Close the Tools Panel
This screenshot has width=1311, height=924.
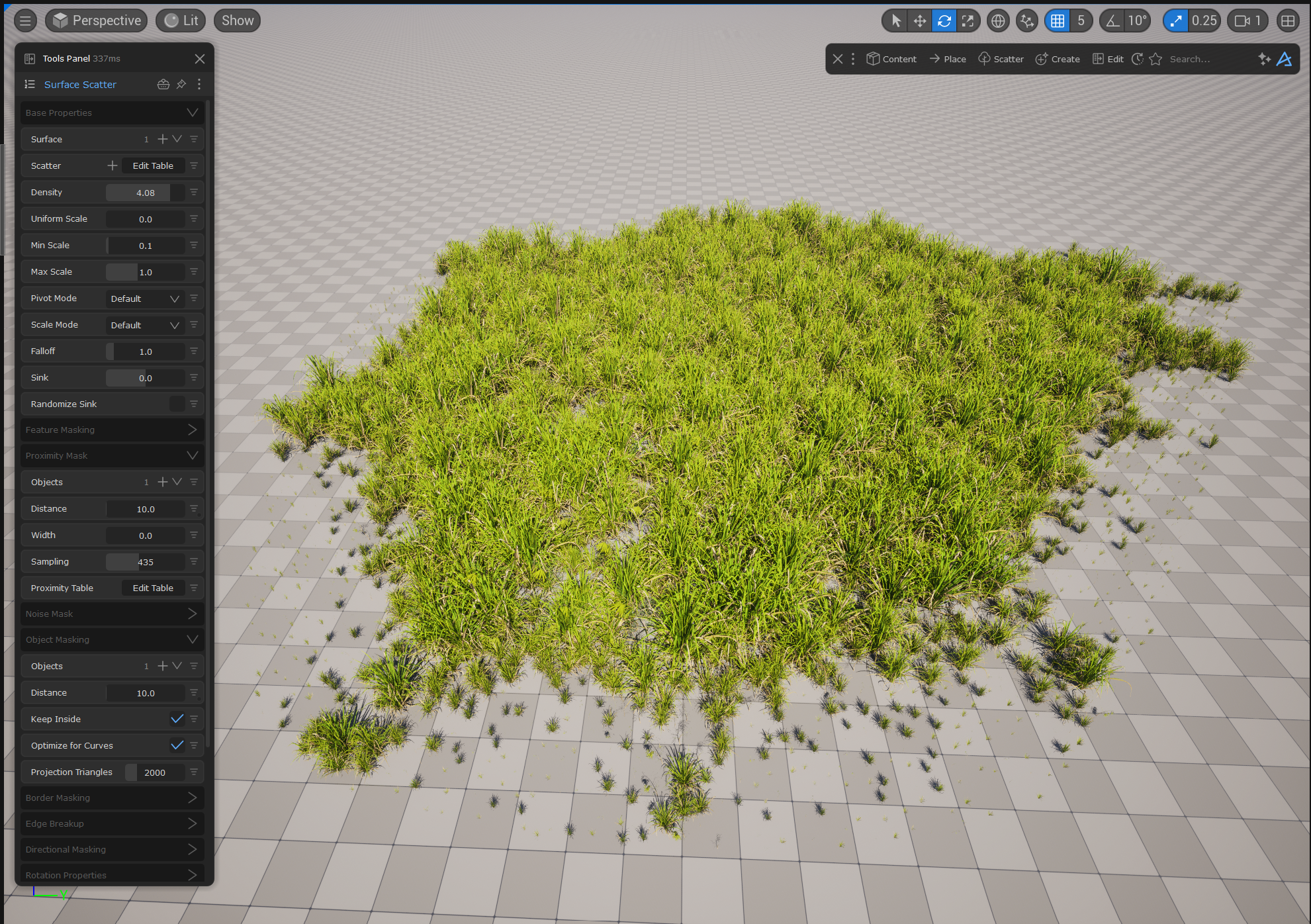point(200,59)
